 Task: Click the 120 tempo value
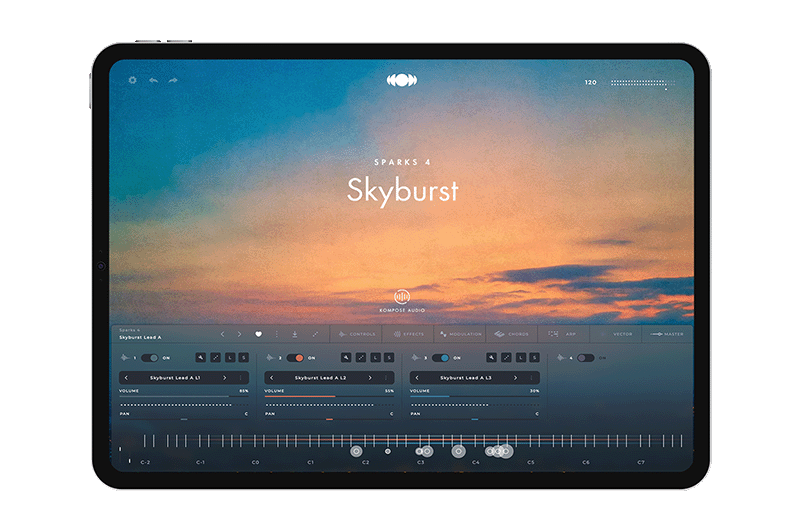[x=591, y=82]
